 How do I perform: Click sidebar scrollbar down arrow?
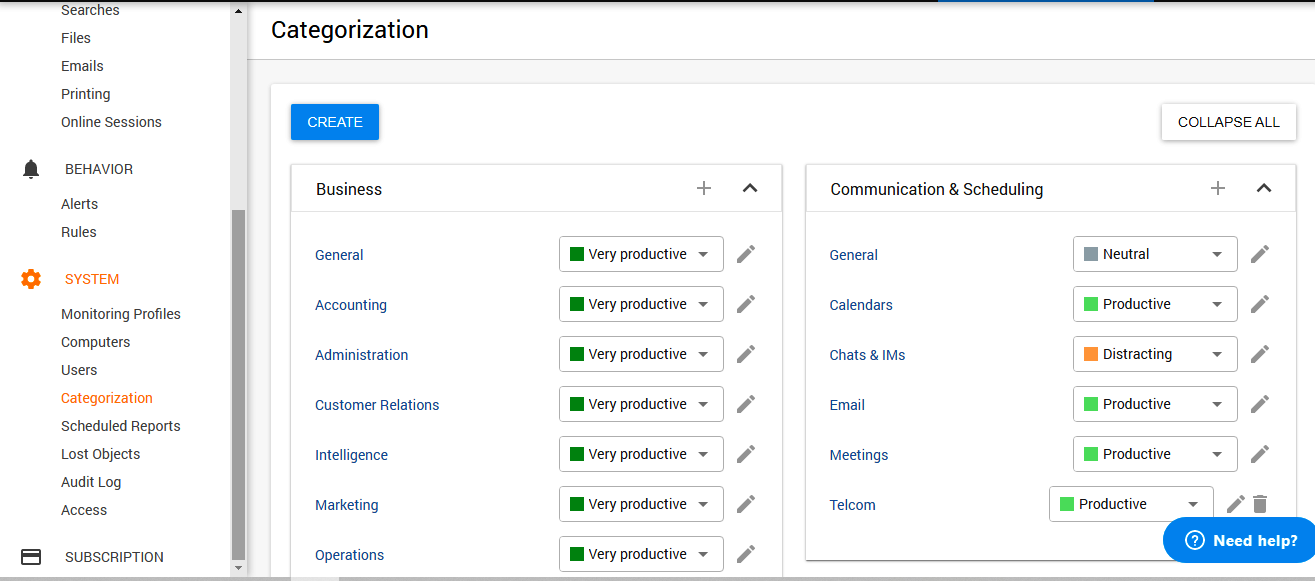tap(238, 568)
